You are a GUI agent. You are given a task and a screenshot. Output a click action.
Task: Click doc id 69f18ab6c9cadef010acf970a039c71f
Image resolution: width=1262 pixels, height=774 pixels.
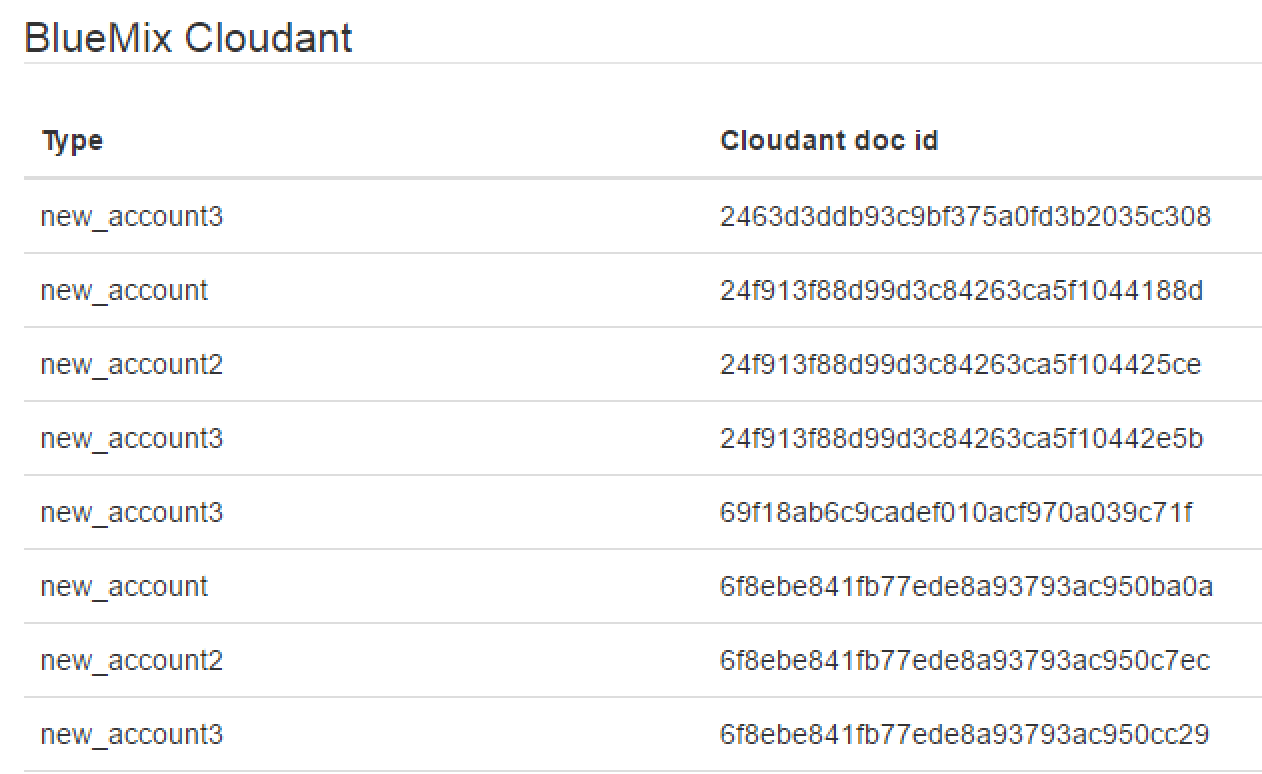pos(956,512)
